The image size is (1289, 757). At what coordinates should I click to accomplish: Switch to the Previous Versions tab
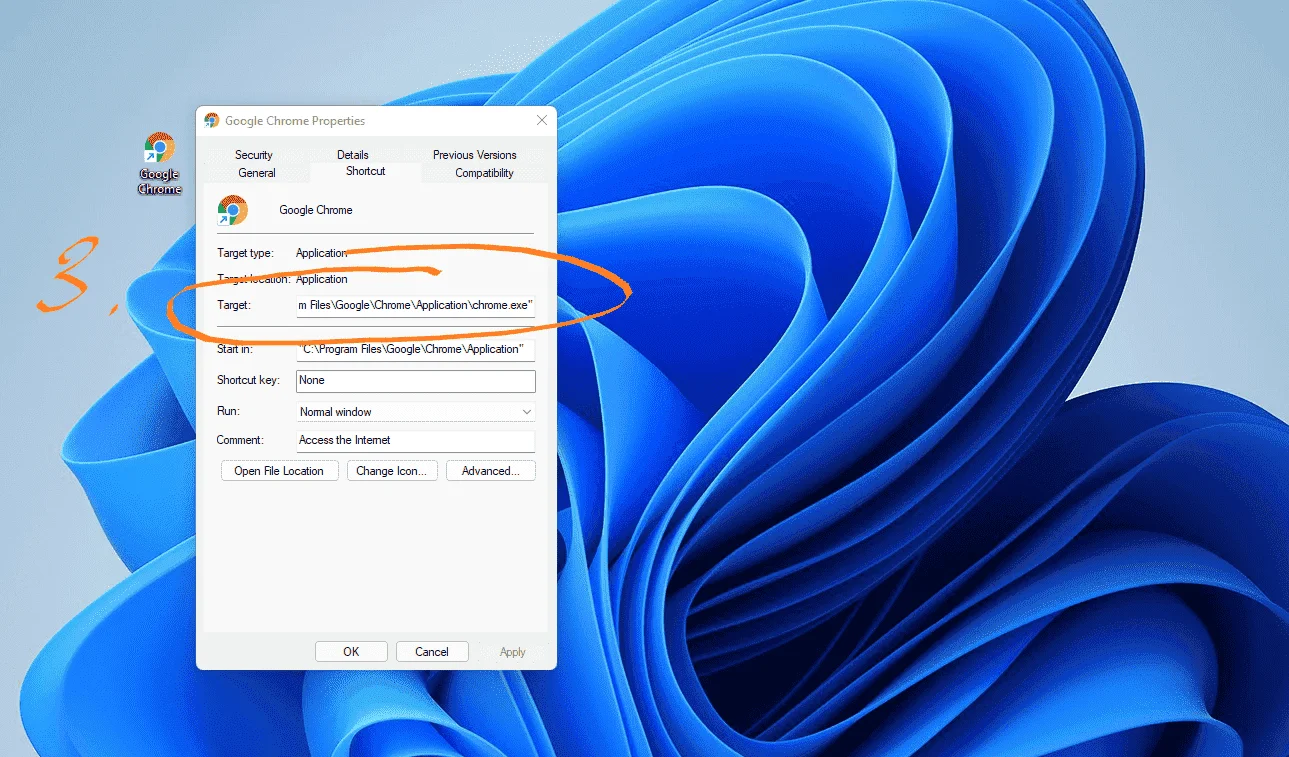[x=475, y=155]
